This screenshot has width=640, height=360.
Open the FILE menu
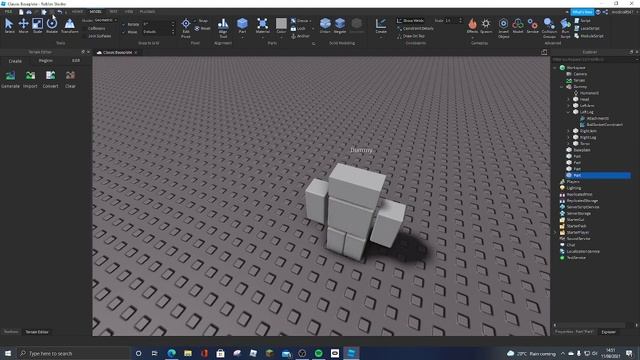(x=8, y=12)
